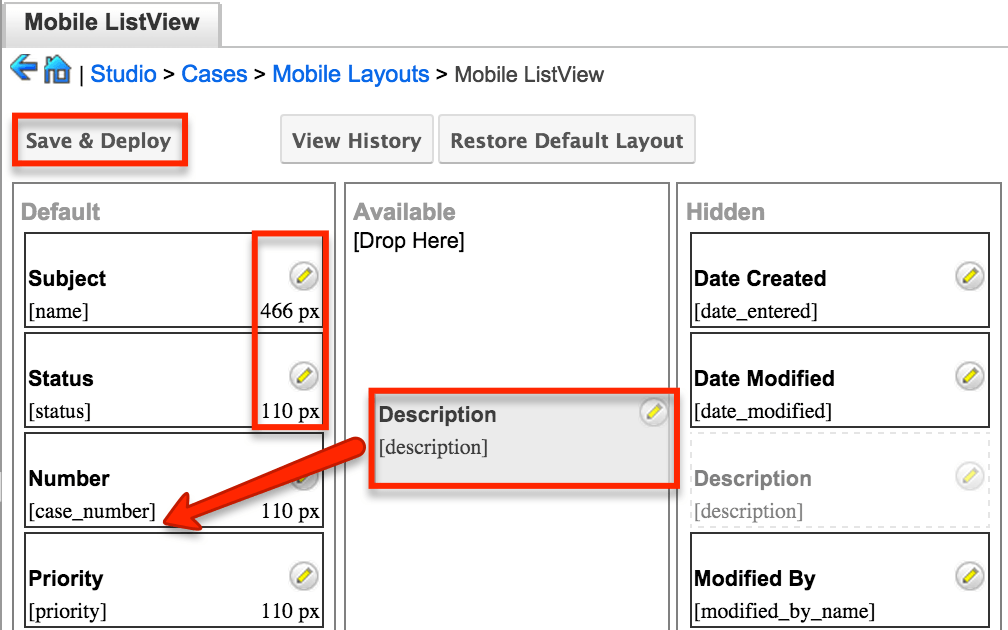1008x630 pixels.
Task: Edit the Date Created field
Action: point(967,275)
